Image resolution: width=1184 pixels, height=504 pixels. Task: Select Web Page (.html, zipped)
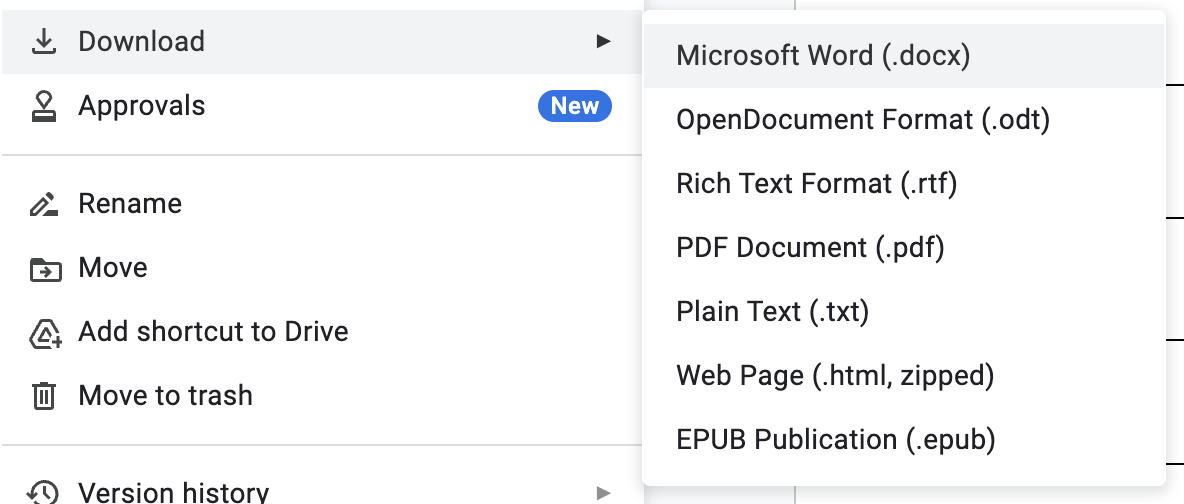835,376
